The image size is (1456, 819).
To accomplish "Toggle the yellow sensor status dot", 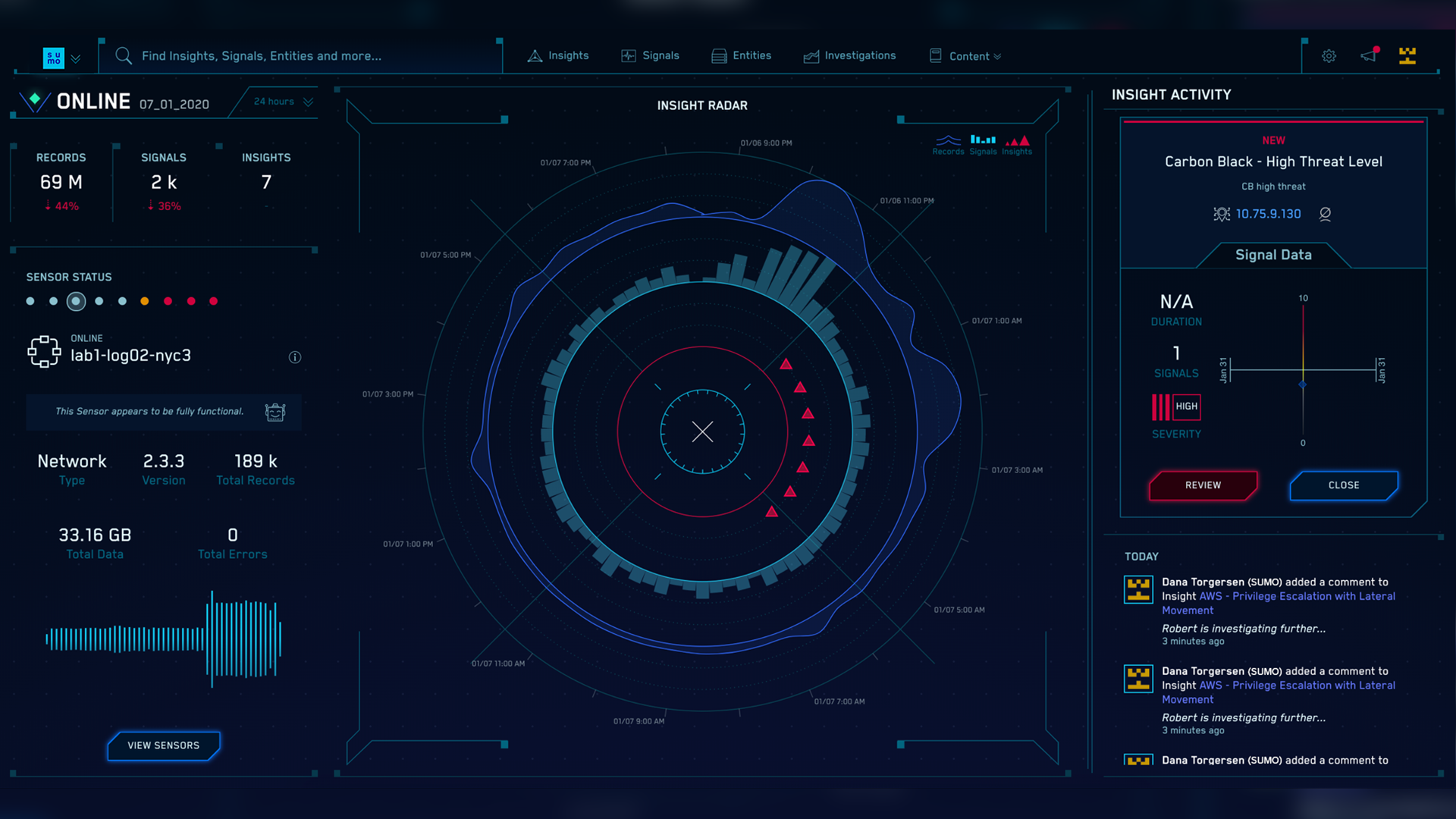I will [145, 301].
